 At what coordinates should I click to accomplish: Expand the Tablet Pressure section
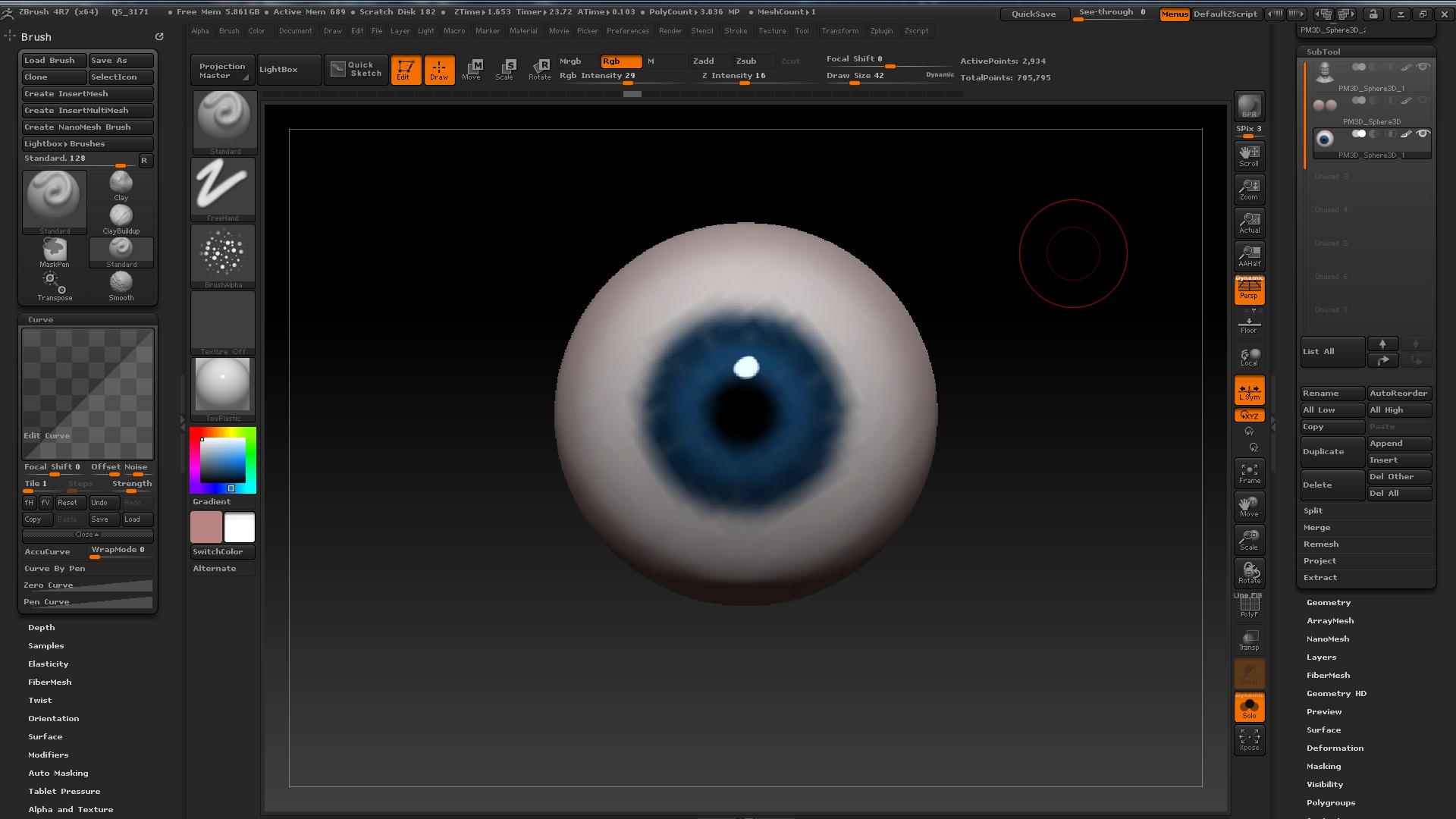coord(64,792)
